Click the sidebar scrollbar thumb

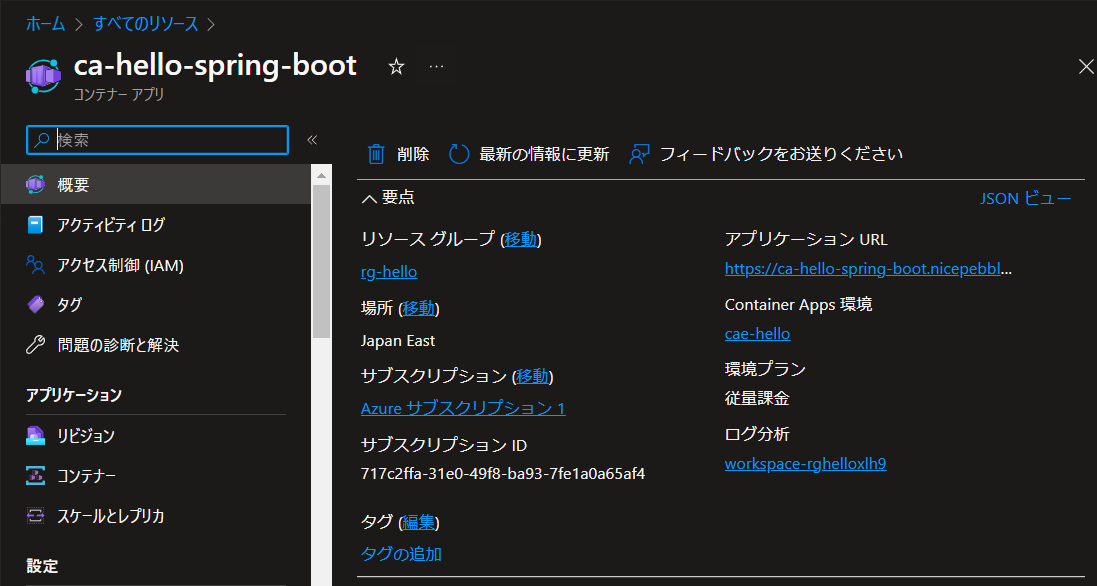coord(321,262)
